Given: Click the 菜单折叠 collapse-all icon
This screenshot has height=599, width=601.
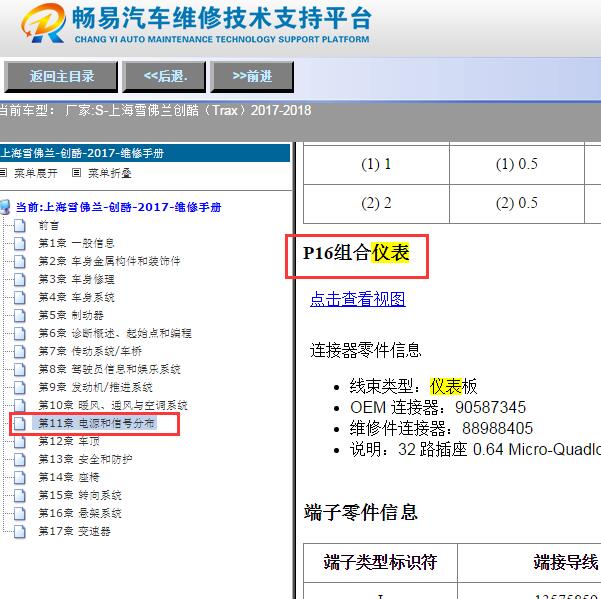Looking at the screenshot, I should 76,173.
